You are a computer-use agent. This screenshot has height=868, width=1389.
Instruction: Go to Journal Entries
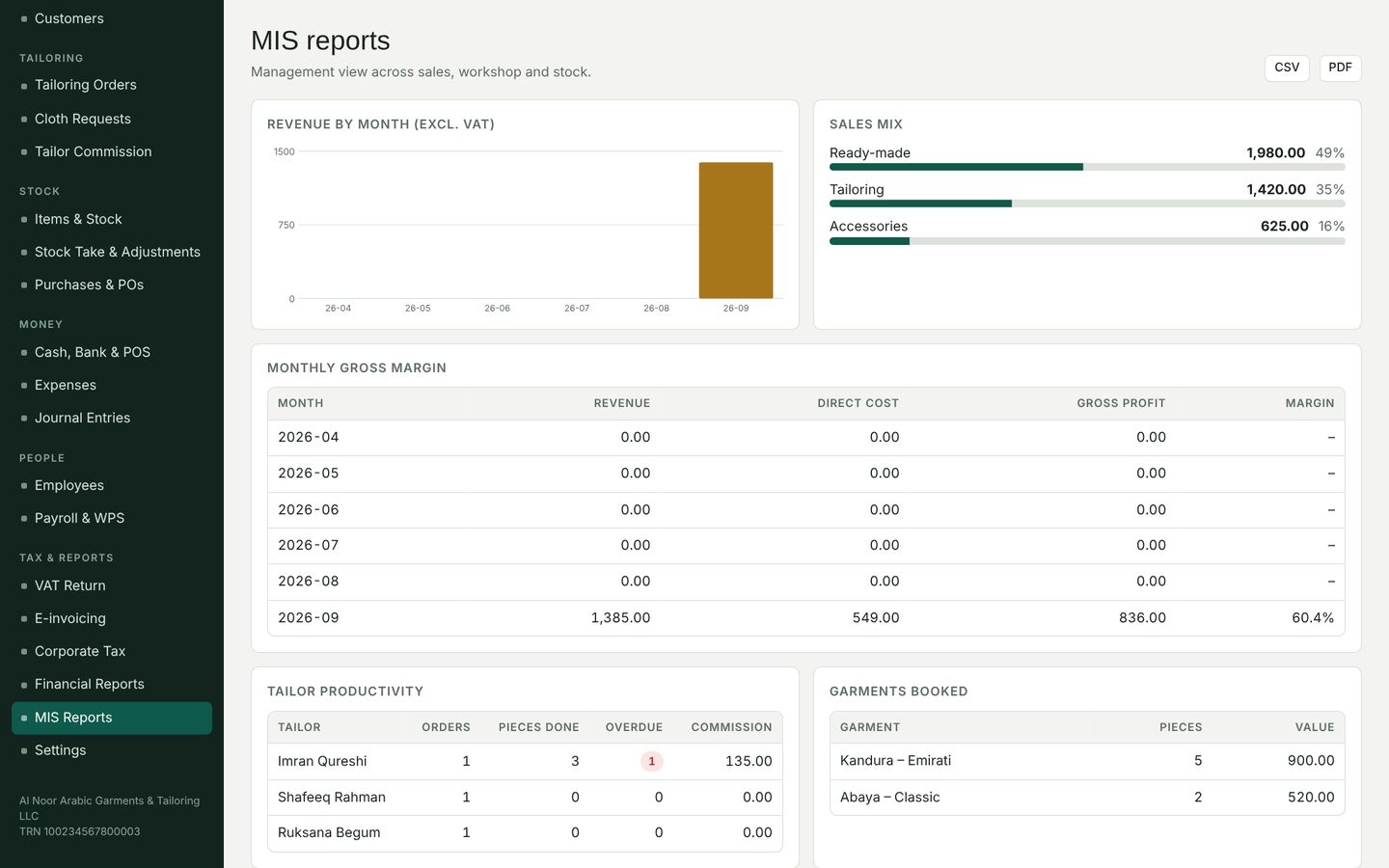point(112,418)
